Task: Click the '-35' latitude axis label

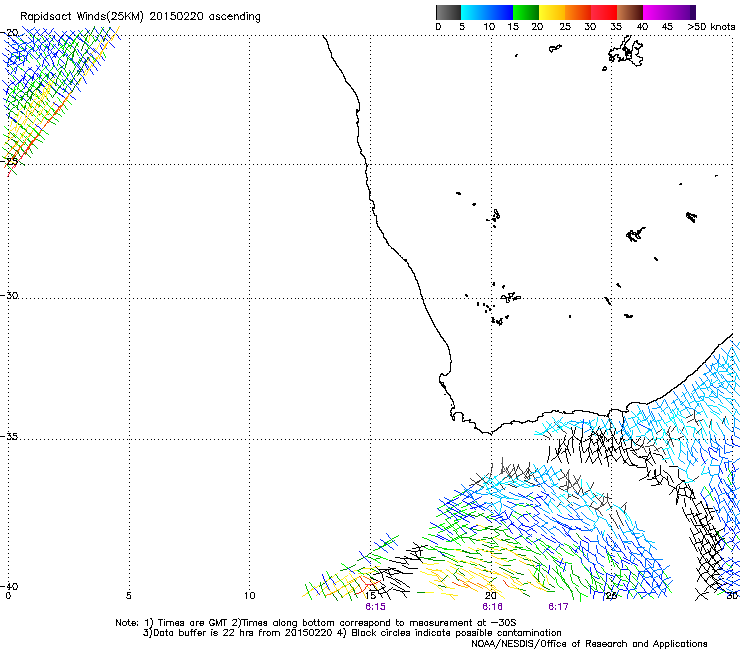Action: (x=10, y=436)
